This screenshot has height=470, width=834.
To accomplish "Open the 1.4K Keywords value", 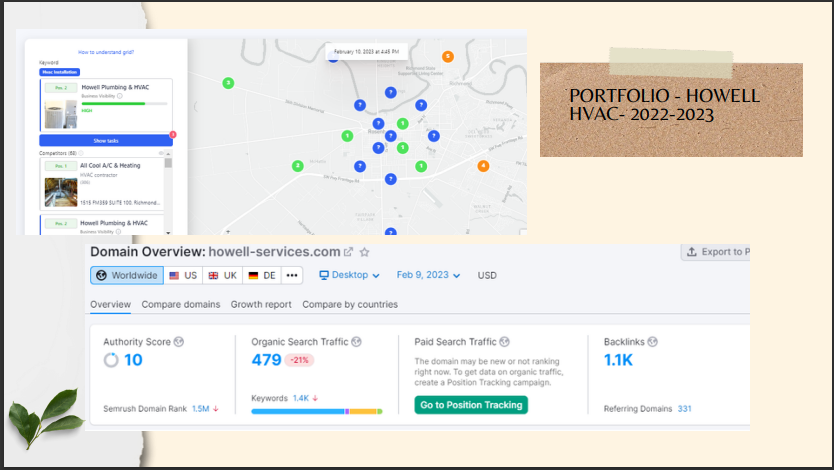I will coord(301,398).
